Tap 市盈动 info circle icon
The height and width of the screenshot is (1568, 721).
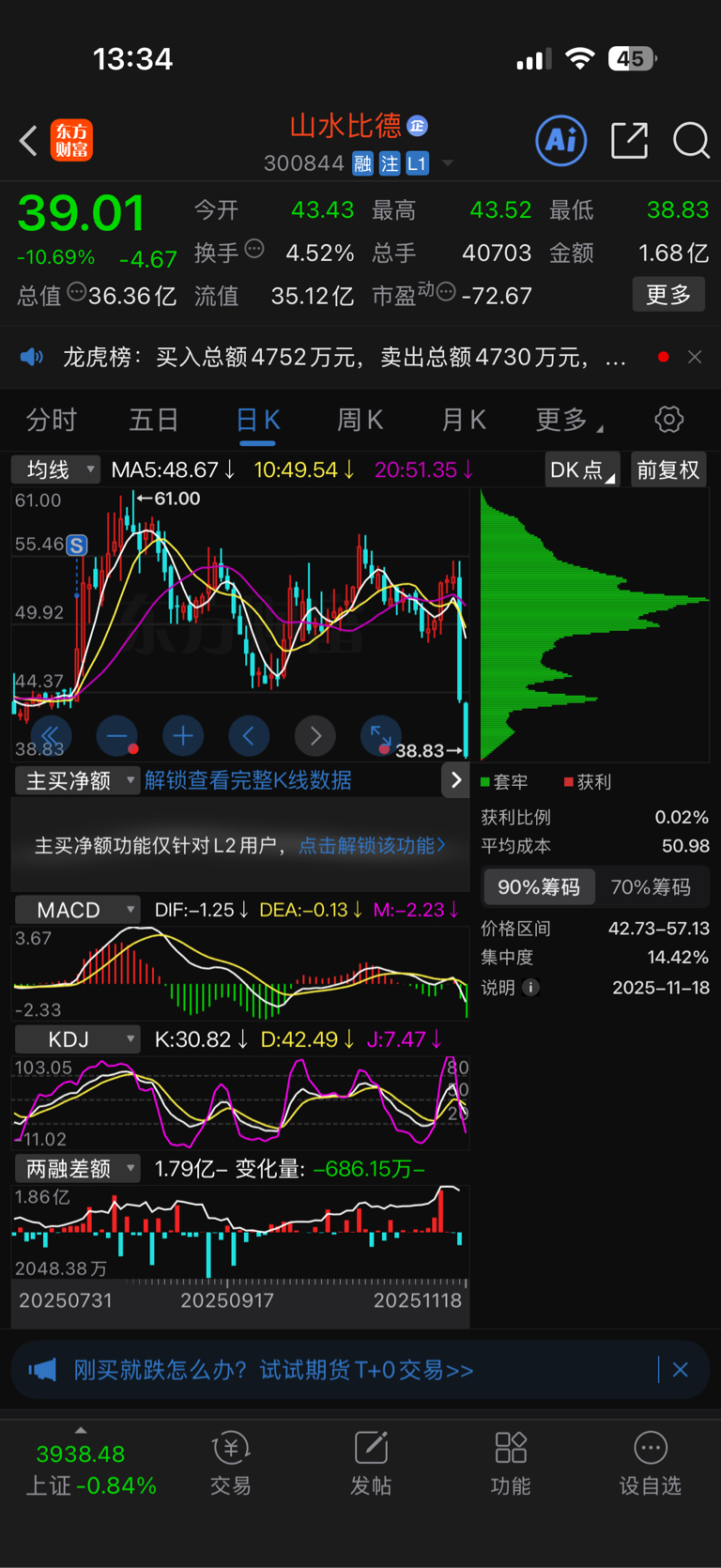(447, 292)
